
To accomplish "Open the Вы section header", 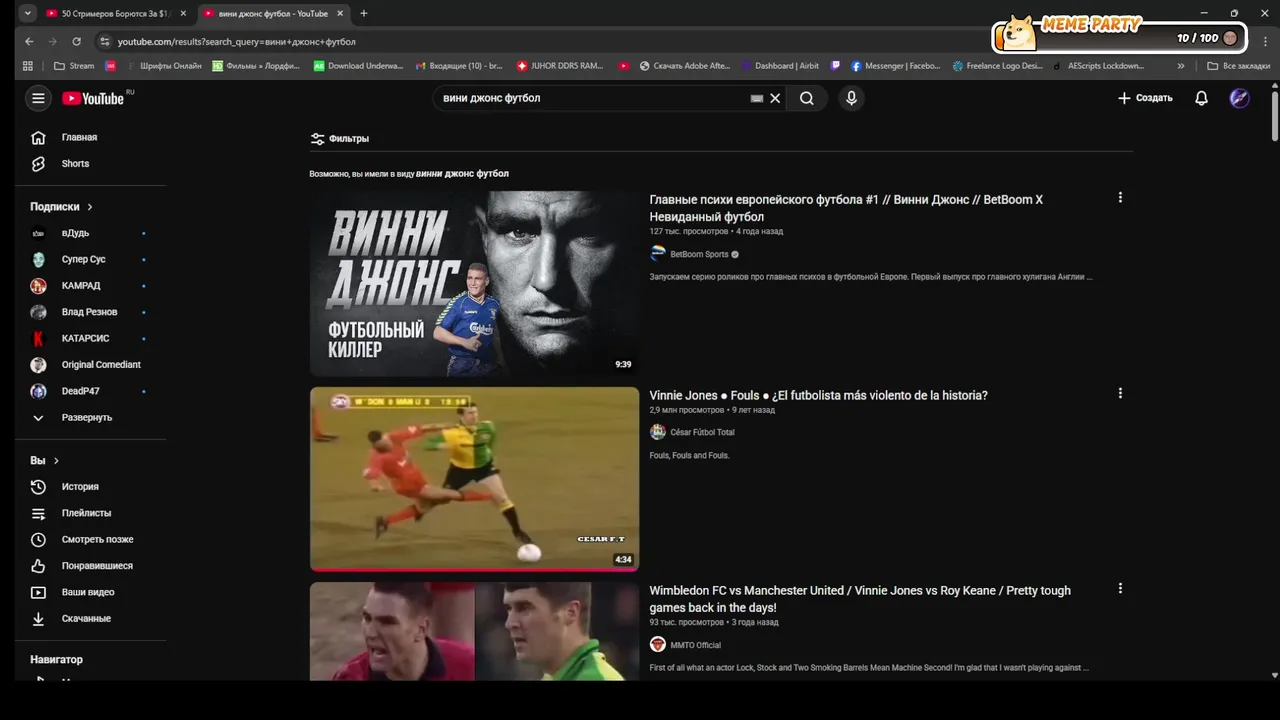I will pos(45,460).
